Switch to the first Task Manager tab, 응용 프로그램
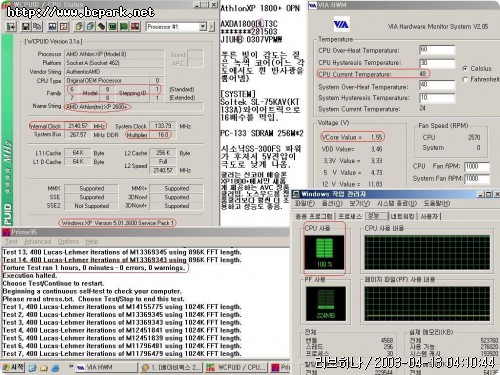500x375 pixels. pyautogui.click(x=314, y=217)
